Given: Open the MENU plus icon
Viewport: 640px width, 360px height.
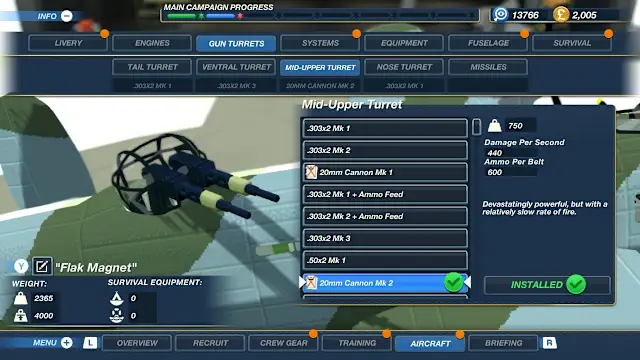Looking at the screenshot, I should coord(67,343).
